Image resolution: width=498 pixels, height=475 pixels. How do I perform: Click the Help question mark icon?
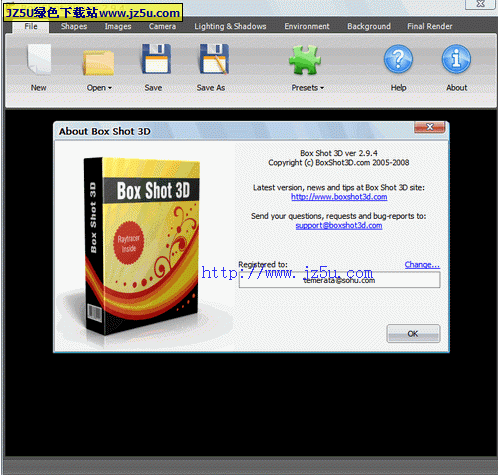[x=398, y=59]
